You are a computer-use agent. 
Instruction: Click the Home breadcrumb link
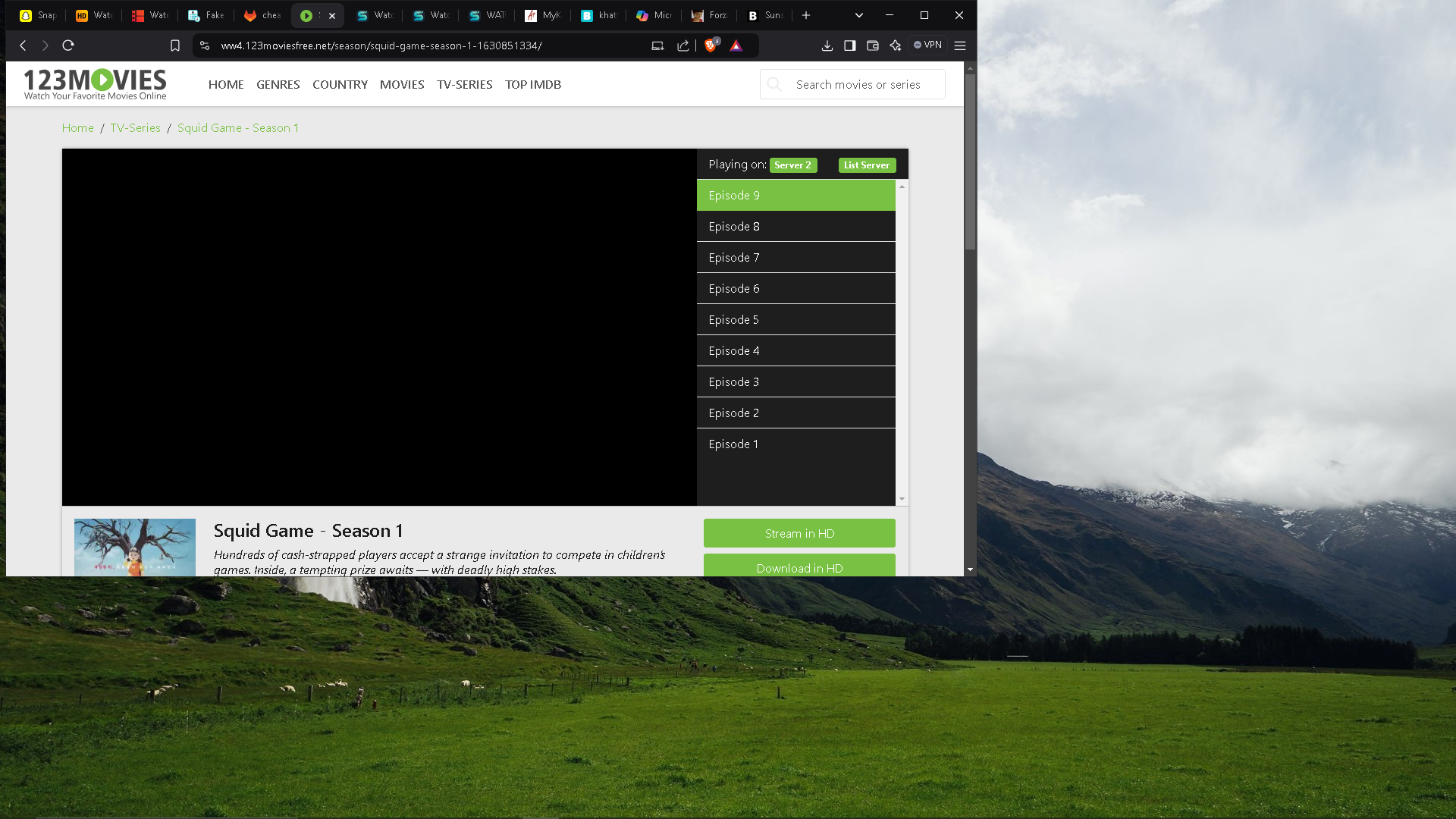[78, 127]
